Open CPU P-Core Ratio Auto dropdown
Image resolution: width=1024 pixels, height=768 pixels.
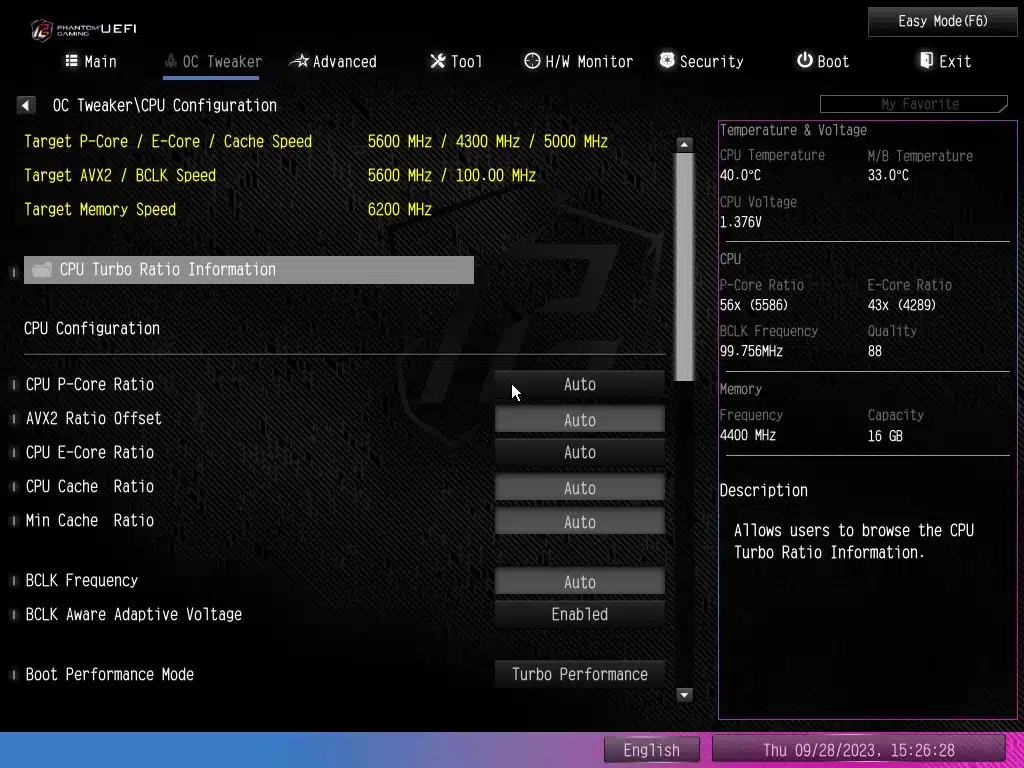[x=579, y=384]
